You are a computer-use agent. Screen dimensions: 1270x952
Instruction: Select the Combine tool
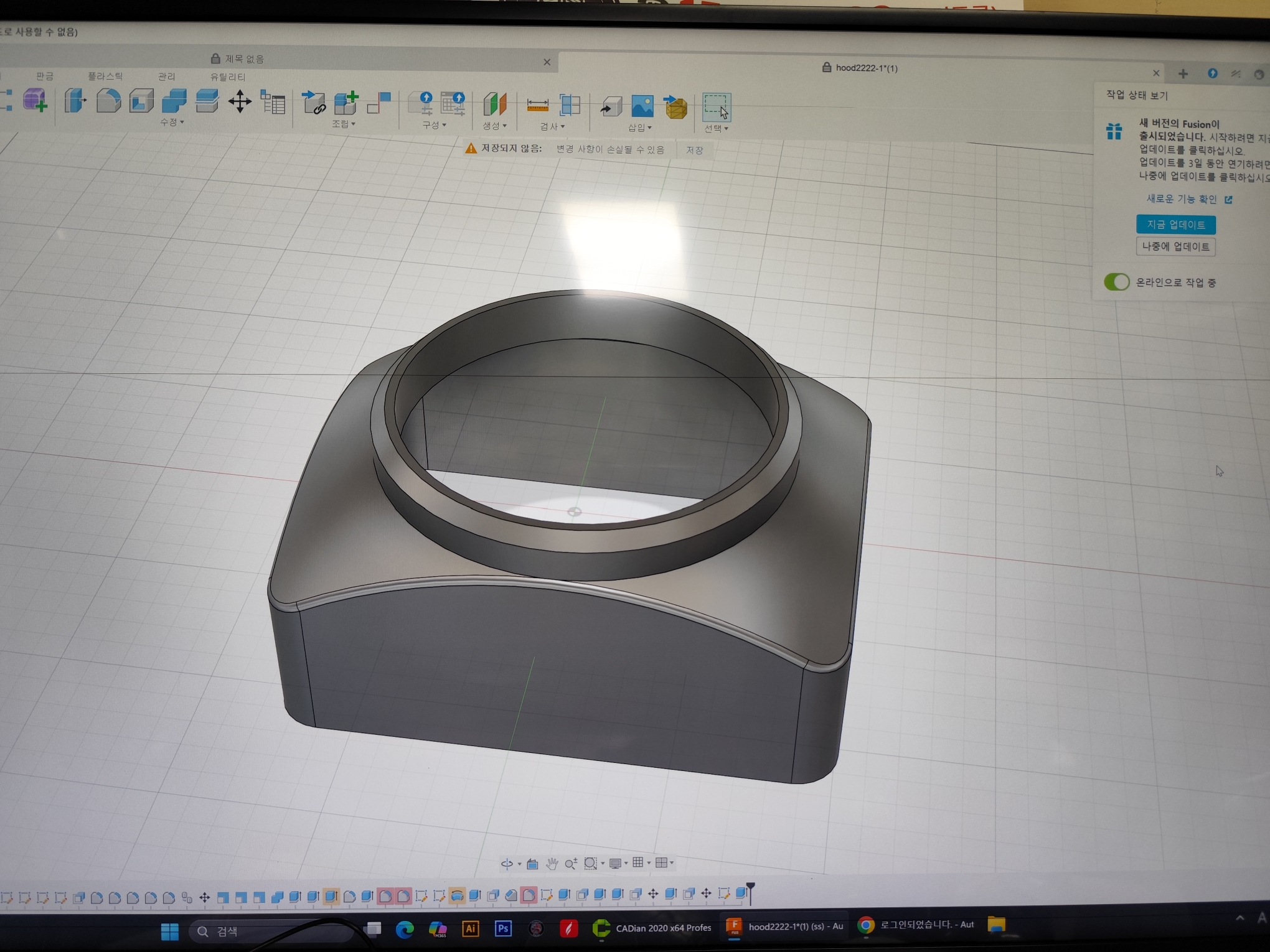point(174,101)
